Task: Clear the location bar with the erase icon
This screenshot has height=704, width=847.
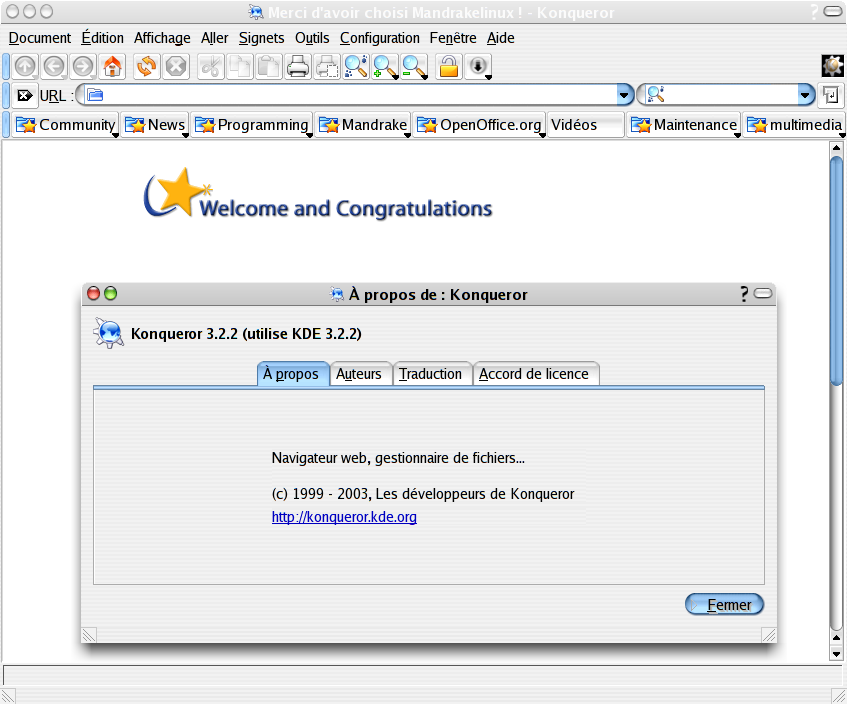Action: coord(24,96)
